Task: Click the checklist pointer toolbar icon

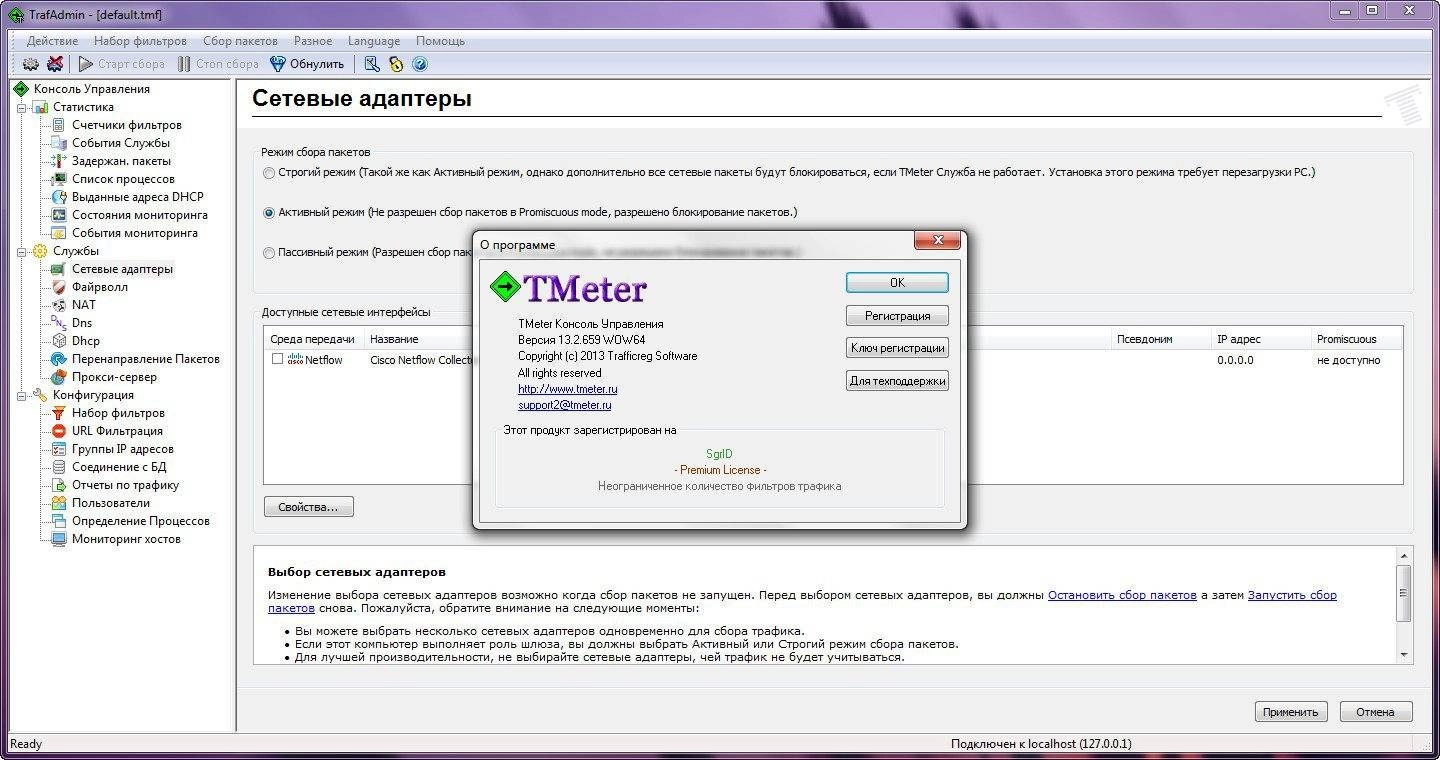Action: (372, 64)
